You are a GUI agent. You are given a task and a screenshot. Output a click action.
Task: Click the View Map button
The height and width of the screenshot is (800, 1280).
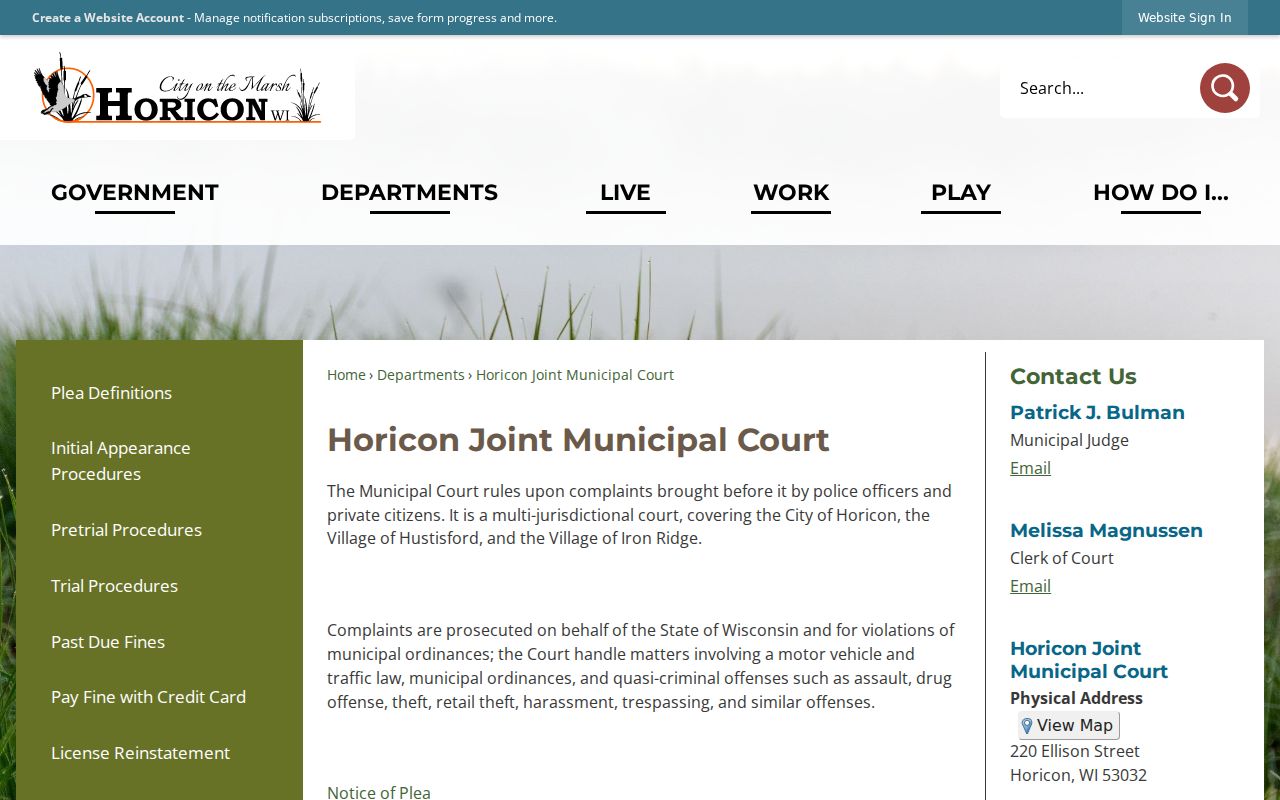[1068, 725]
